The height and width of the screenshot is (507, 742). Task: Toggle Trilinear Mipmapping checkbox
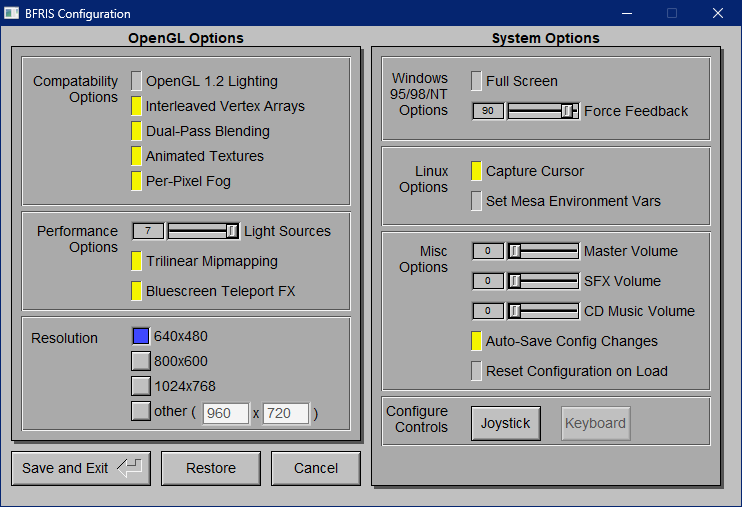pyautogui.click(x=137, y=261)
